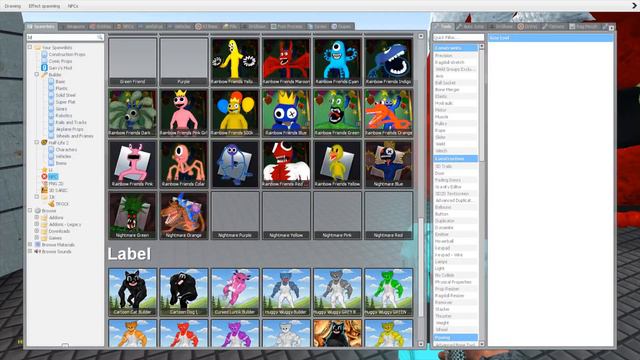Select the Physical Properties tool
The image size is (640, 360).
(x=455, y=282)
